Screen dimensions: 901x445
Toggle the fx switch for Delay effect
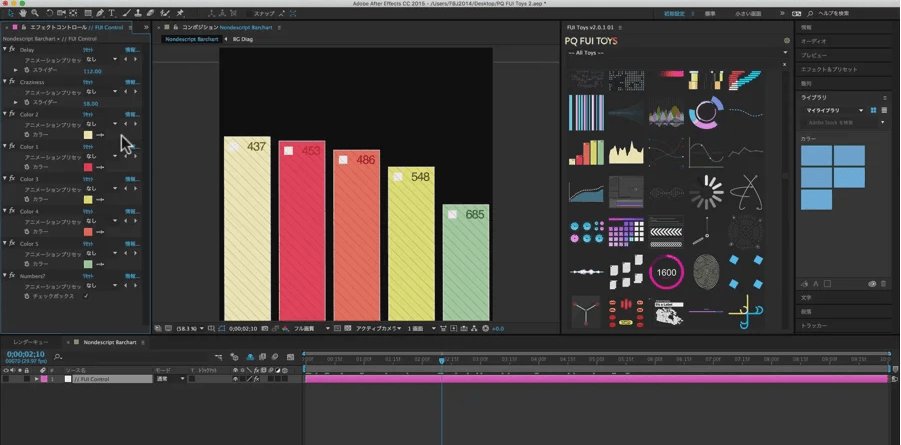click(x=12, y=49)
